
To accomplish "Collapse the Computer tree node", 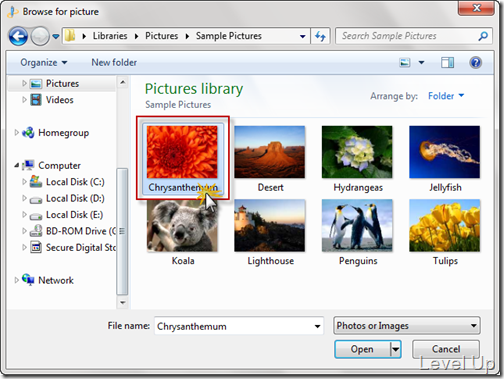I will click(x=16, y=165).
